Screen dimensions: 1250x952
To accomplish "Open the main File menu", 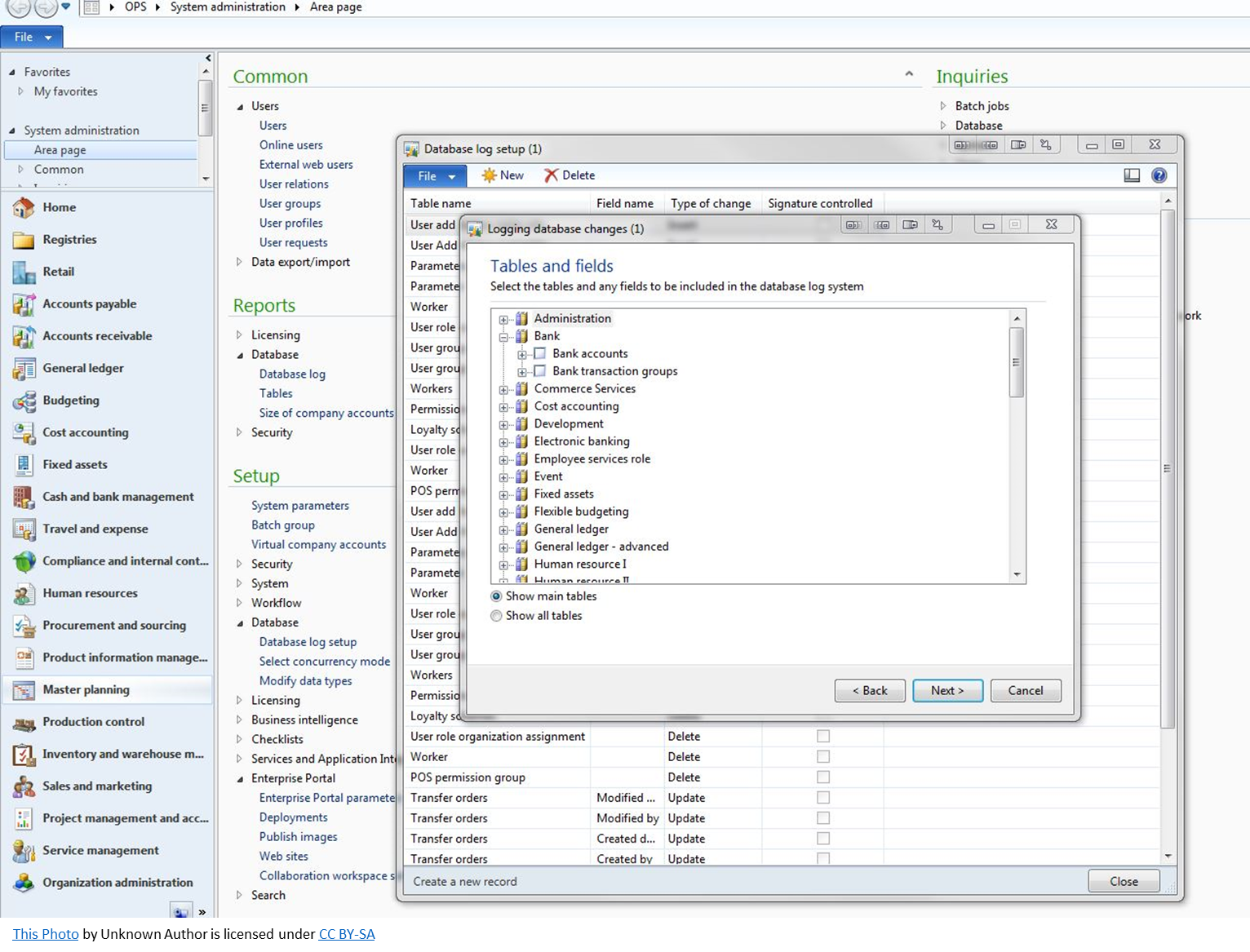I will click(x=31, y=37).
